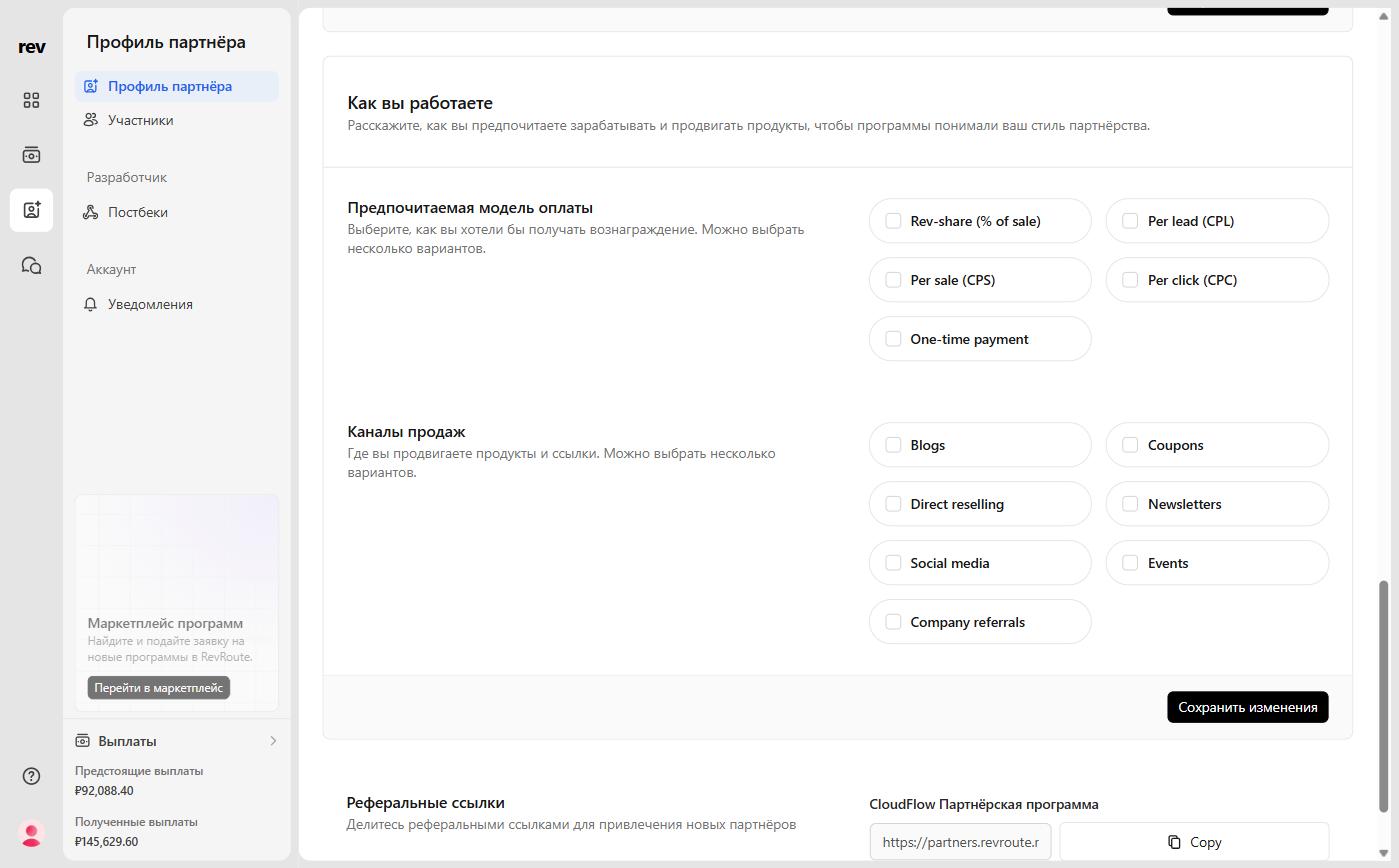The width and height of the screenshot is (1399, 868).
Task: Click Перейти в маркетплейс button
Action: (159, 688)
